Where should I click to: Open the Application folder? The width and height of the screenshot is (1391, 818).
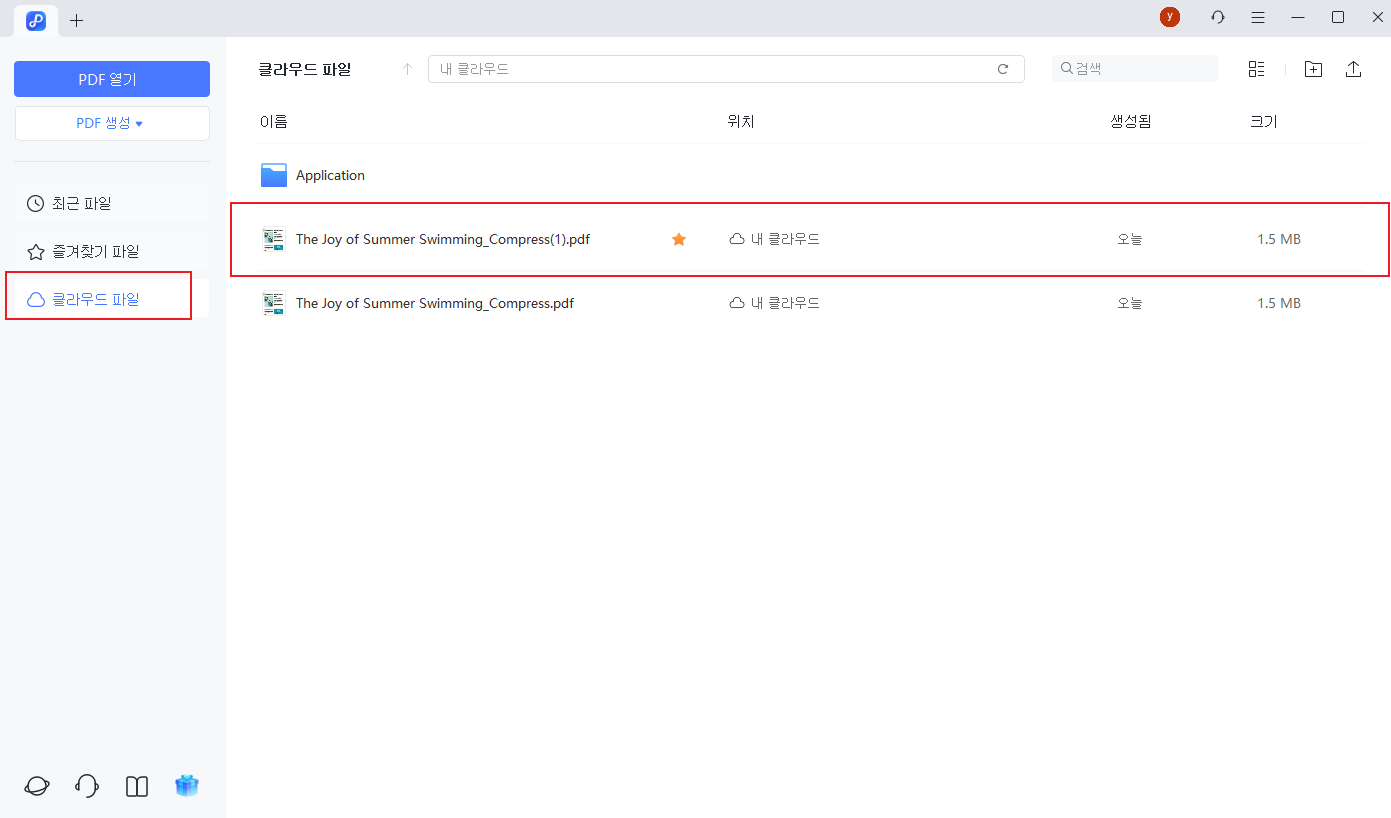click(330, 175)
